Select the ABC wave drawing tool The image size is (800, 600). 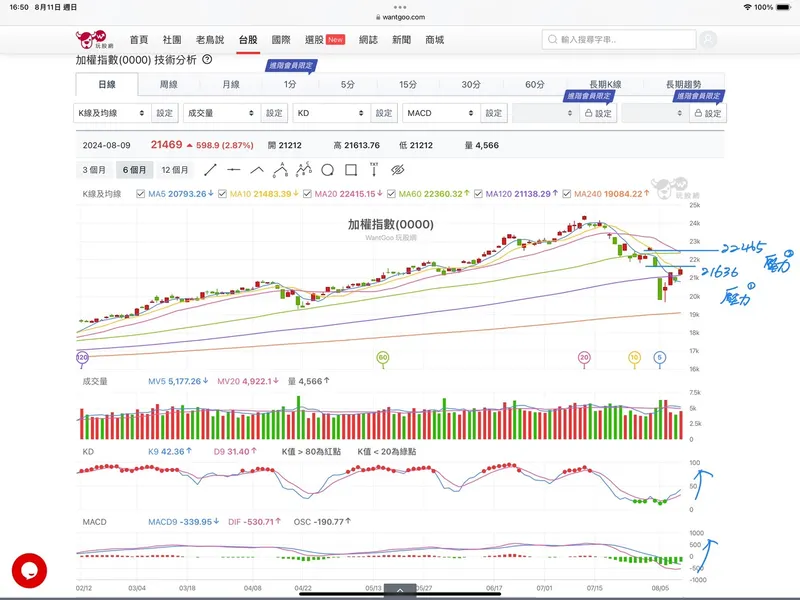281,170
